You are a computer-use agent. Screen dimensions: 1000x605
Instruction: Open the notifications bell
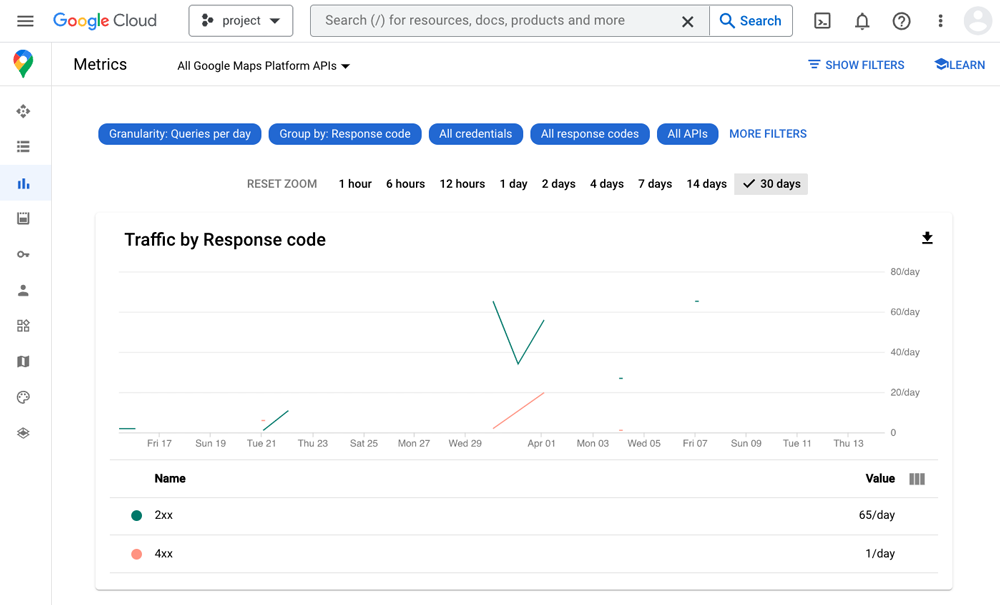click(x=861, y=20)
